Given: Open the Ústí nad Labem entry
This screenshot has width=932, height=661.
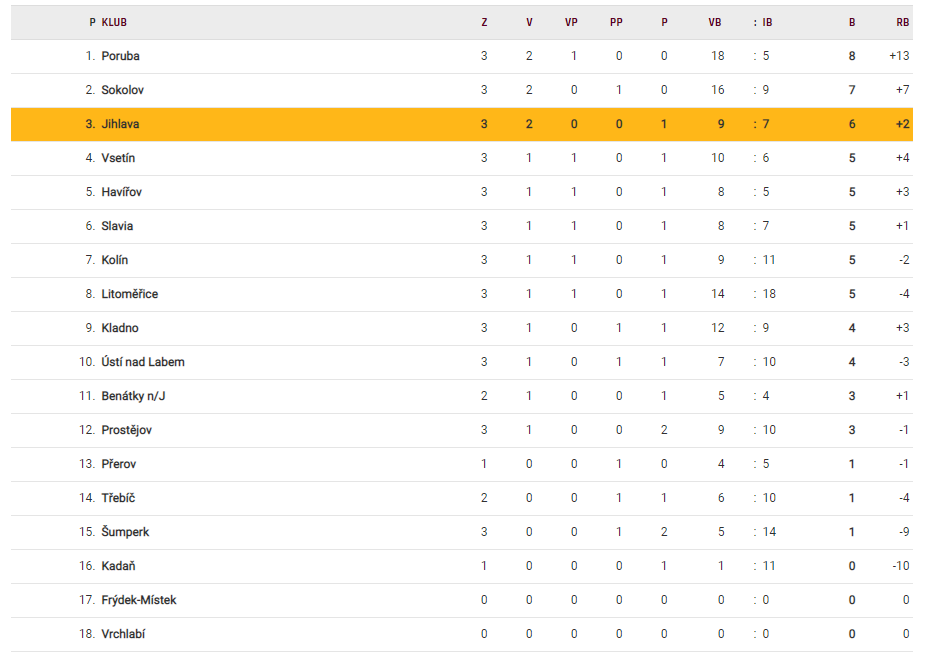Looking at the screenshot, I should coord(142,362).
